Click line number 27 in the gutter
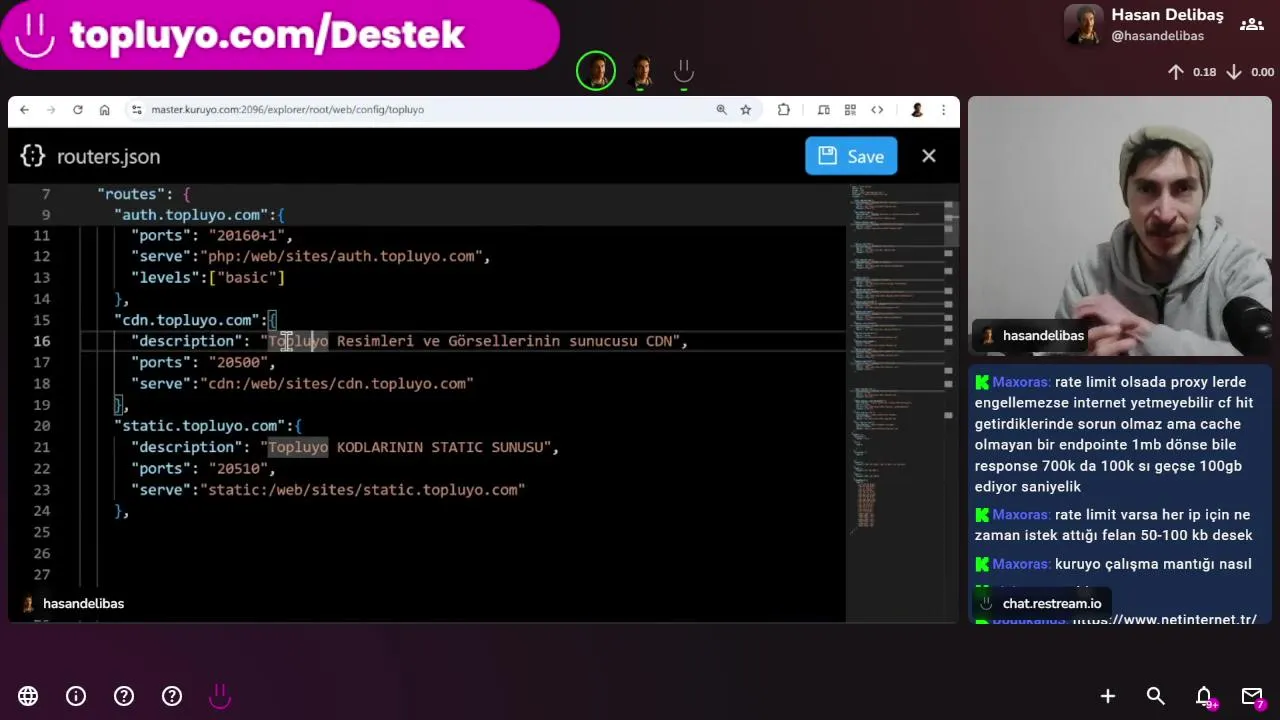Image resolution: width=1280 pixels, height=720 pixels. tap(41, 574)
